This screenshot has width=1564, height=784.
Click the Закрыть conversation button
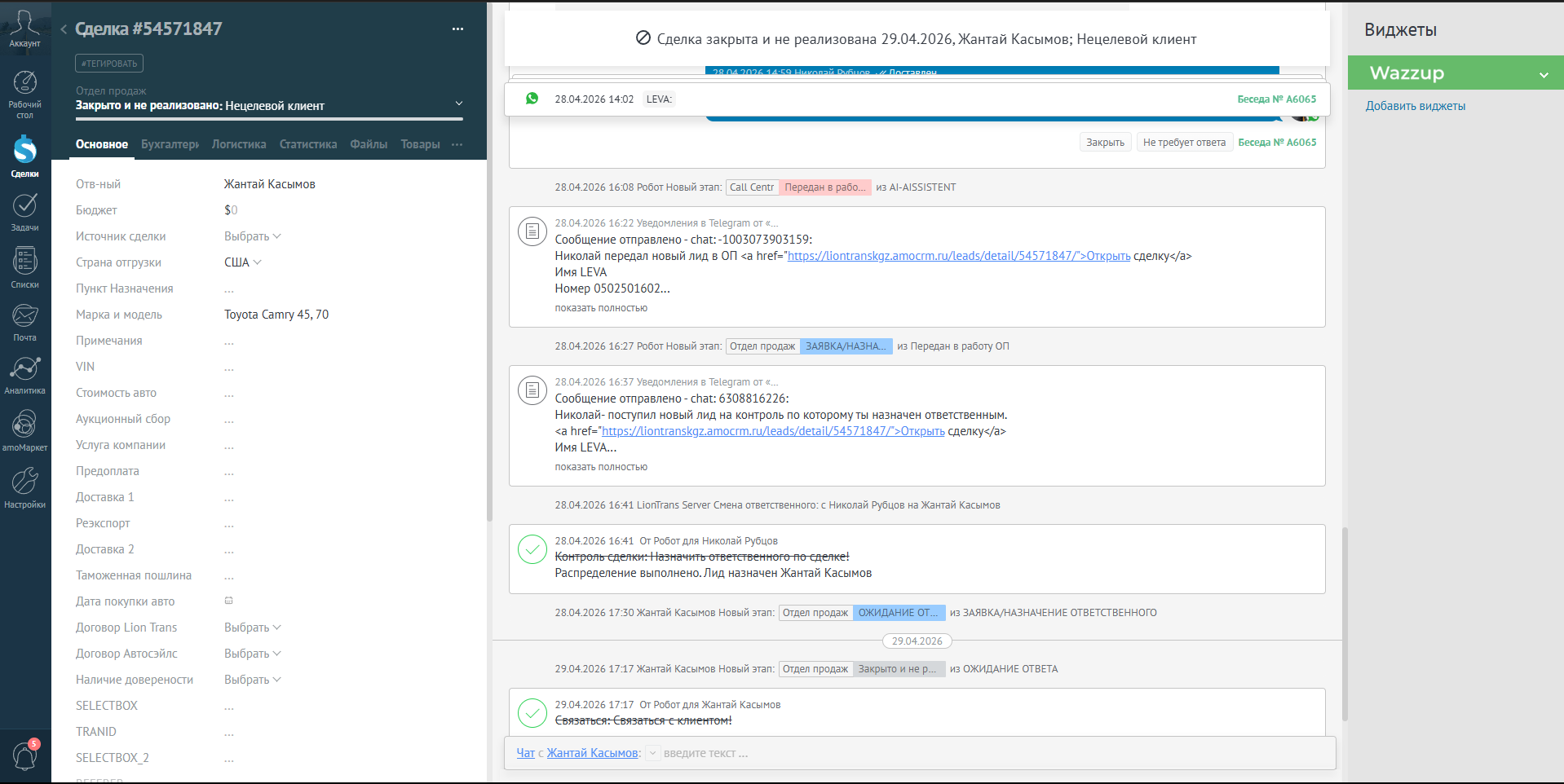point(1105,143)
